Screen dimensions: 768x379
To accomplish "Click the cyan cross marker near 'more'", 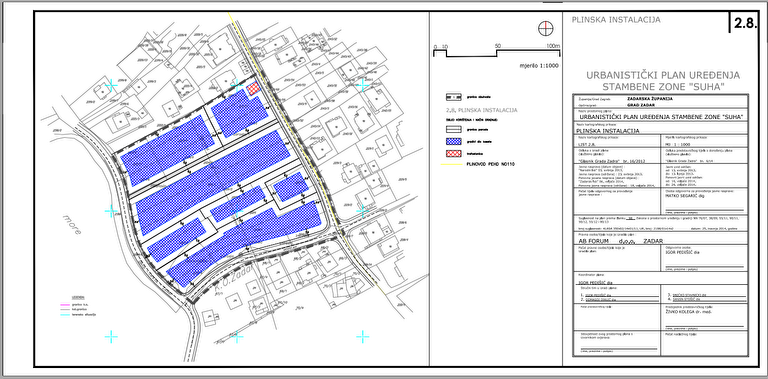I will 111,211.
